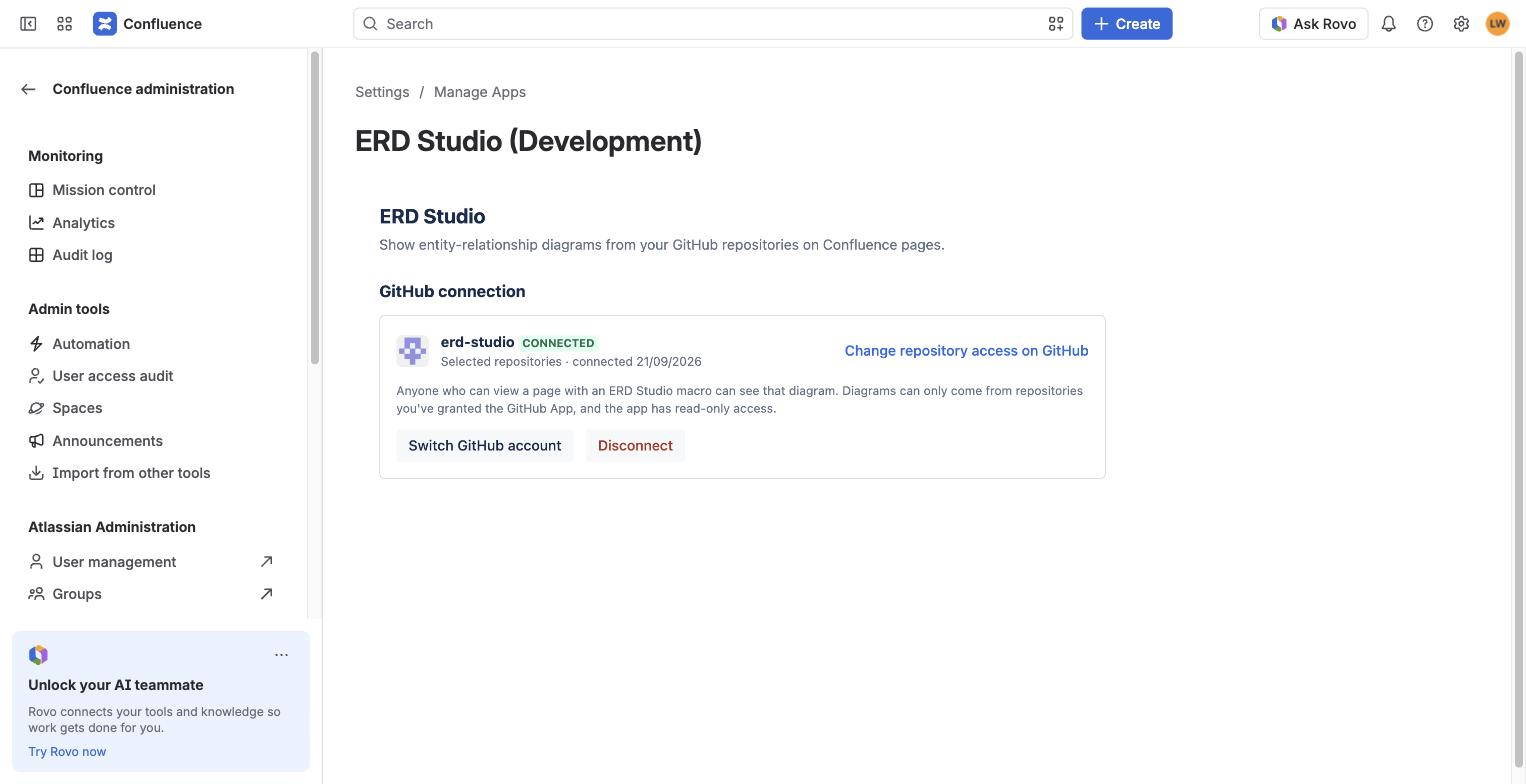
Task: Click the erd-studio GitHub app avatar
Action: [x=412, y=351]
